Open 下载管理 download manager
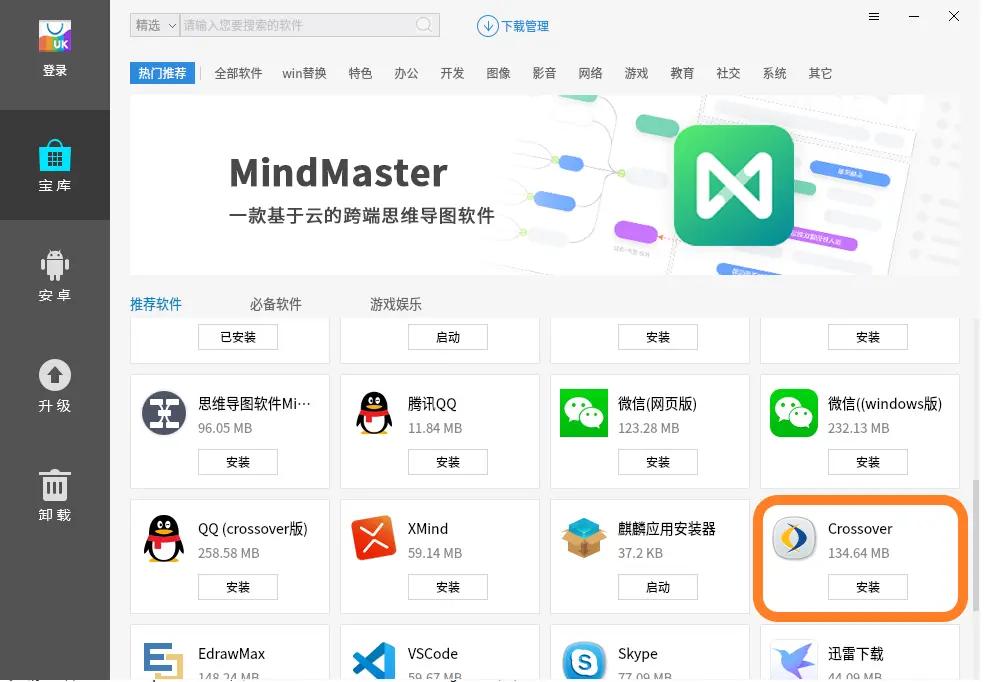This screenshot has height=682, width=984. coord(513,26)
